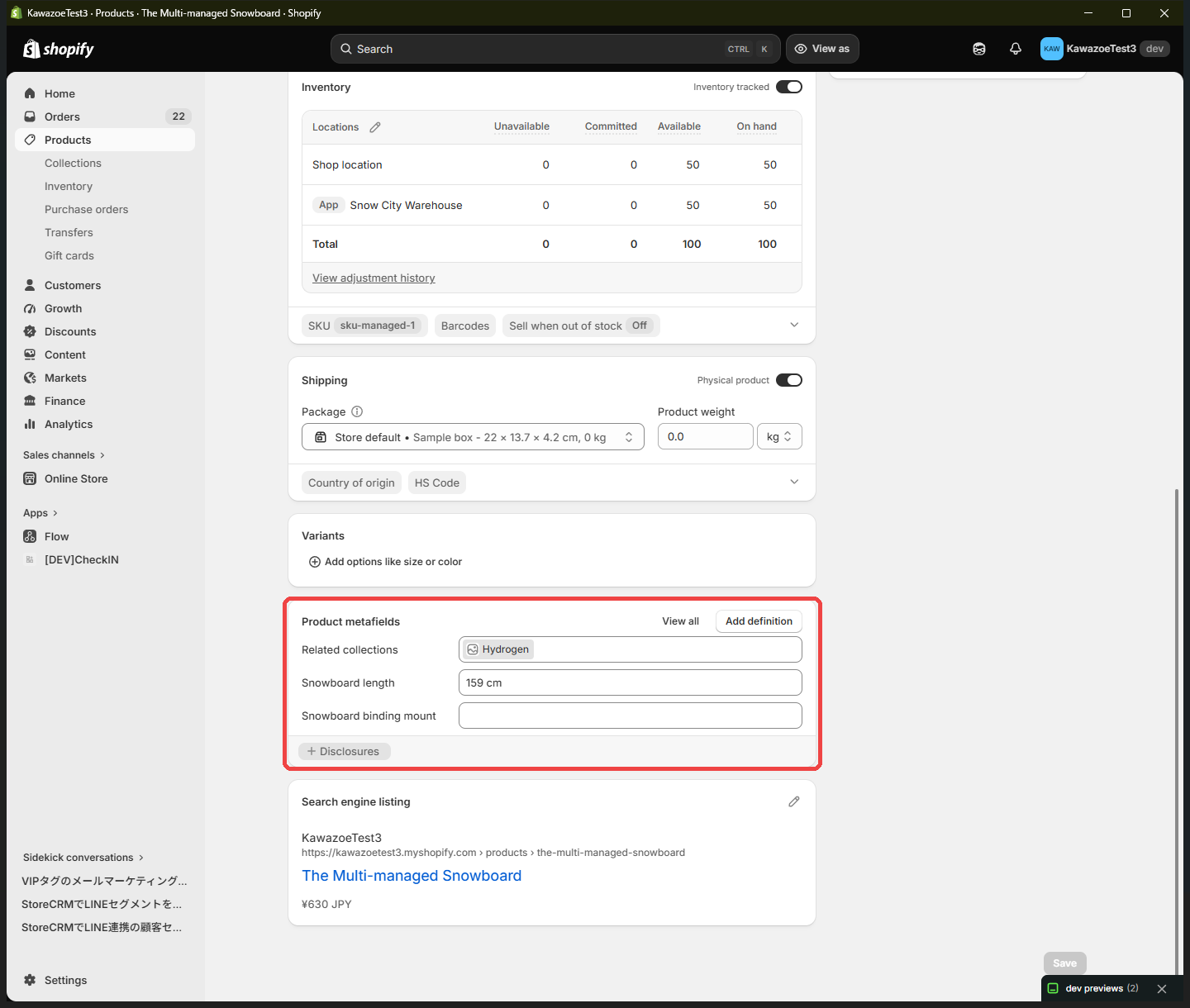Click View adjustment history link
This screenshot has height=1008, width=1190.
click(374, 278)
